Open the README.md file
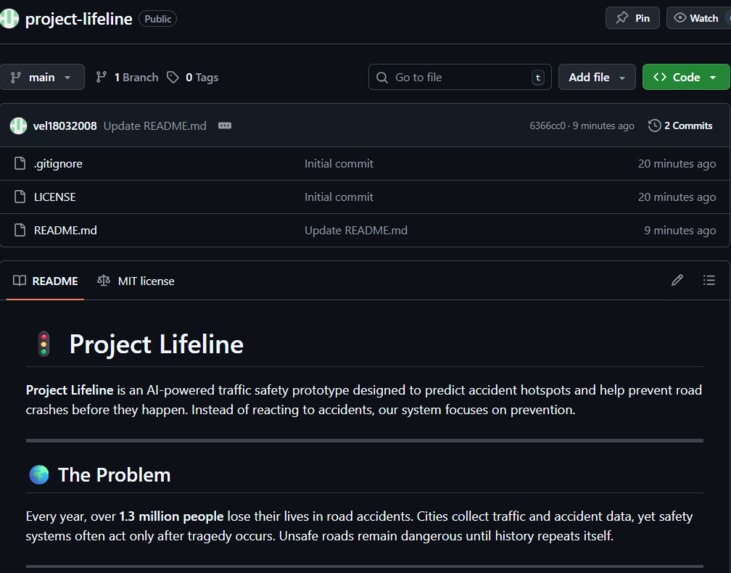 coord(65,230)
